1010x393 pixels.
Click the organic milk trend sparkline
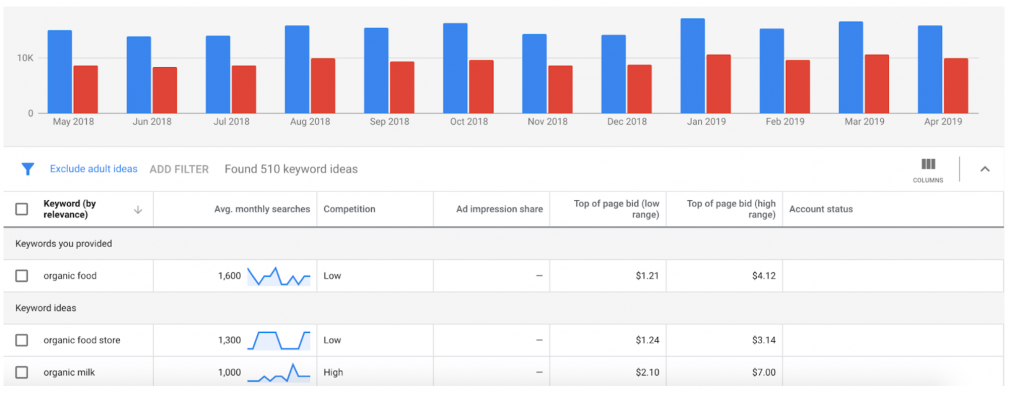tap(279, 372)
